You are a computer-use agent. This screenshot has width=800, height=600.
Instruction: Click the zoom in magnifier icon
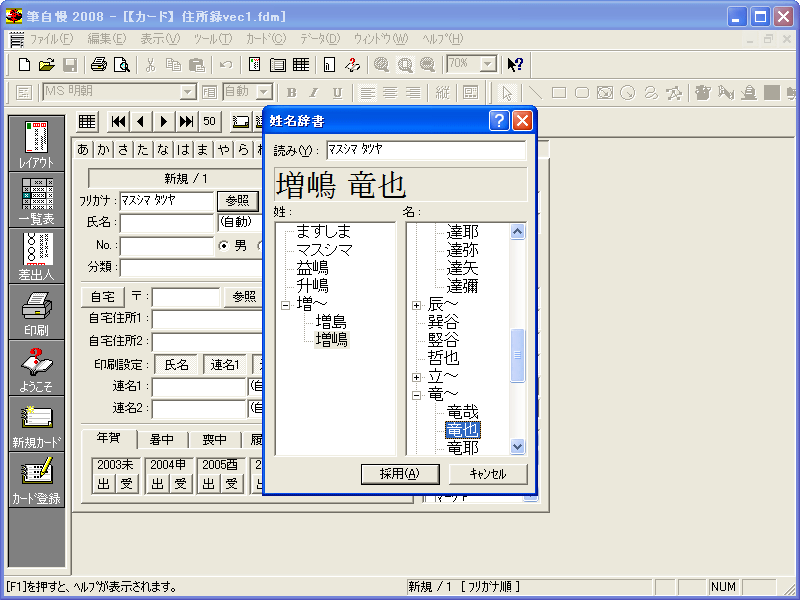pos(381,65)
